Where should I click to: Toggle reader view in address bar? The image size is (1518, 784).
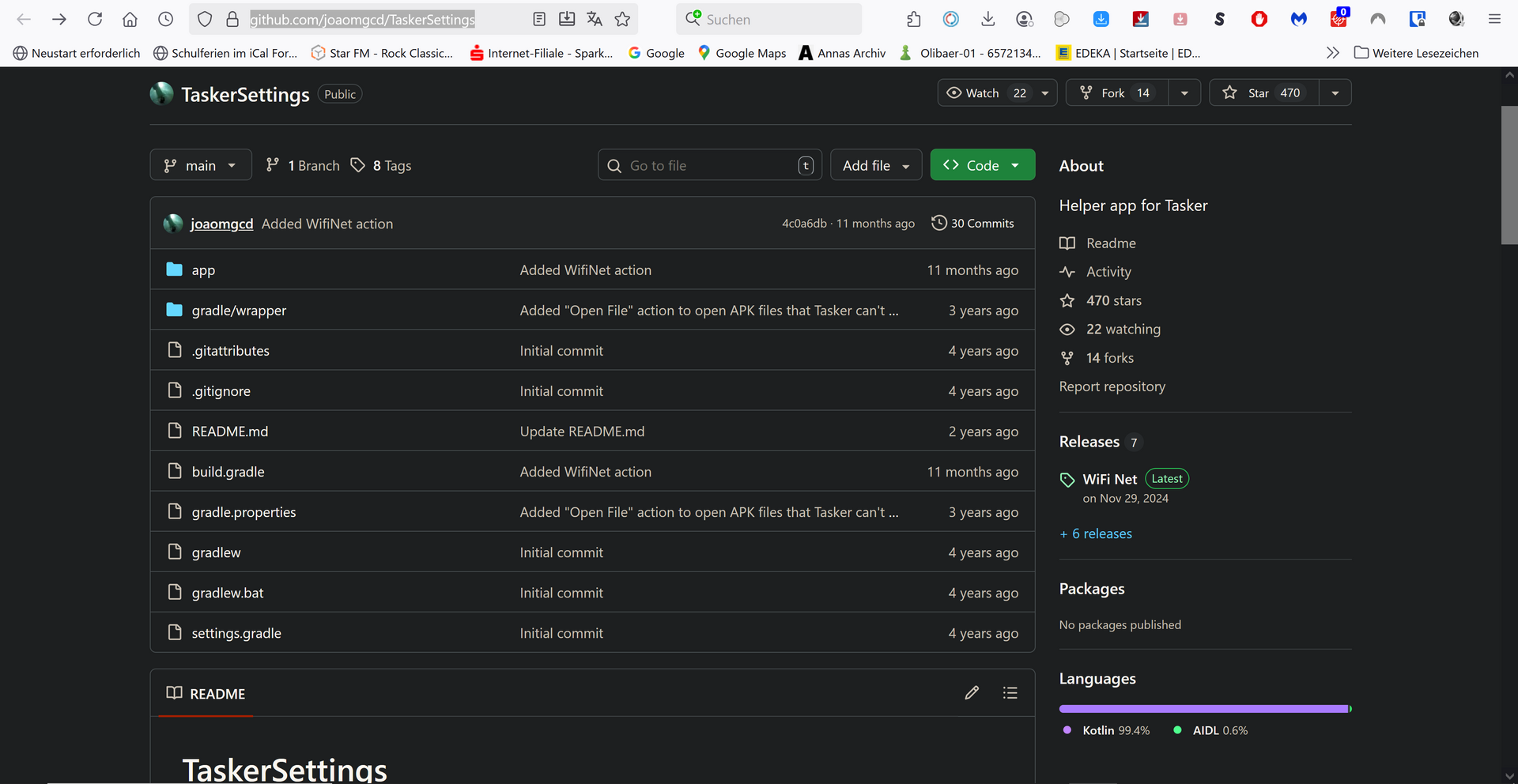pyautogui.click(x=539, y=19)
